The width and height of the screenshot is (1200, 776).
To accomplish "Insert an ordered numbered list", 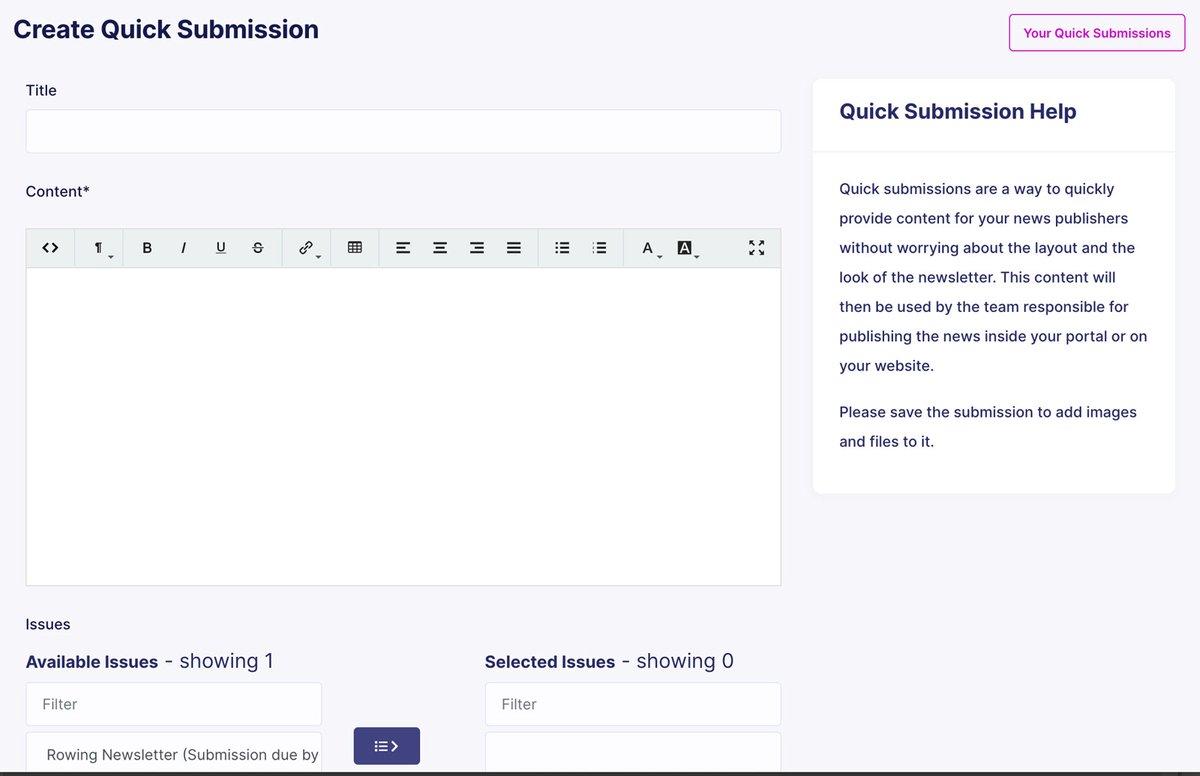I will (599, 248).
